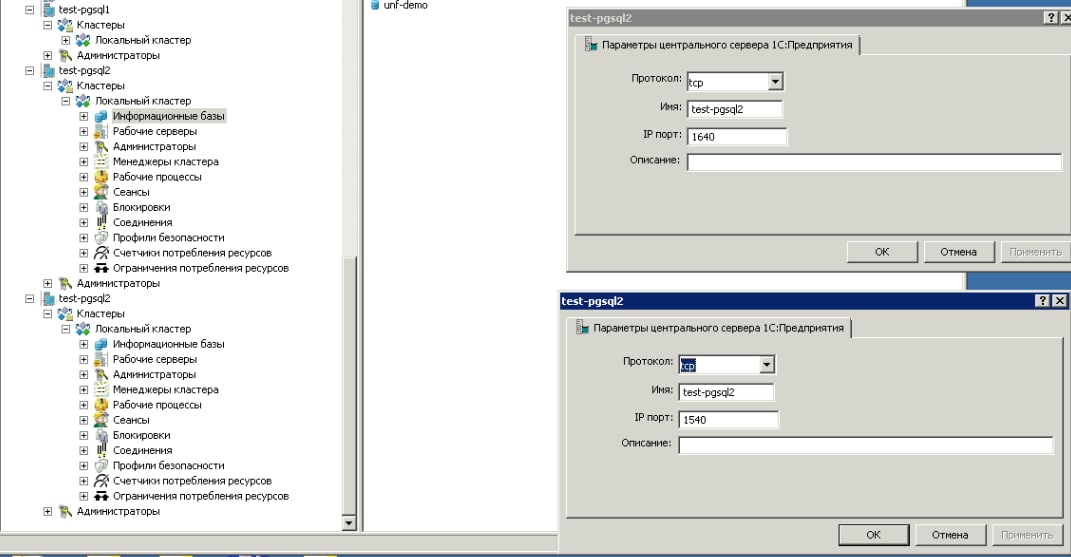Click the IP порт field showing 1640
The width and height of the screenshot is (1071, 557).
pyautogui.click(x=737, y=137)
